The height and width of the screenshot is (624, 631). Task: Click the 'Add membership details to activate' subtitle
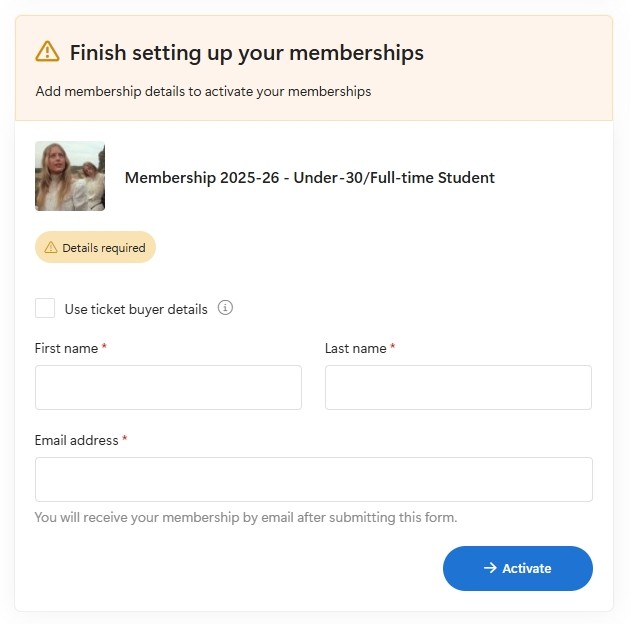click(203, 91)
